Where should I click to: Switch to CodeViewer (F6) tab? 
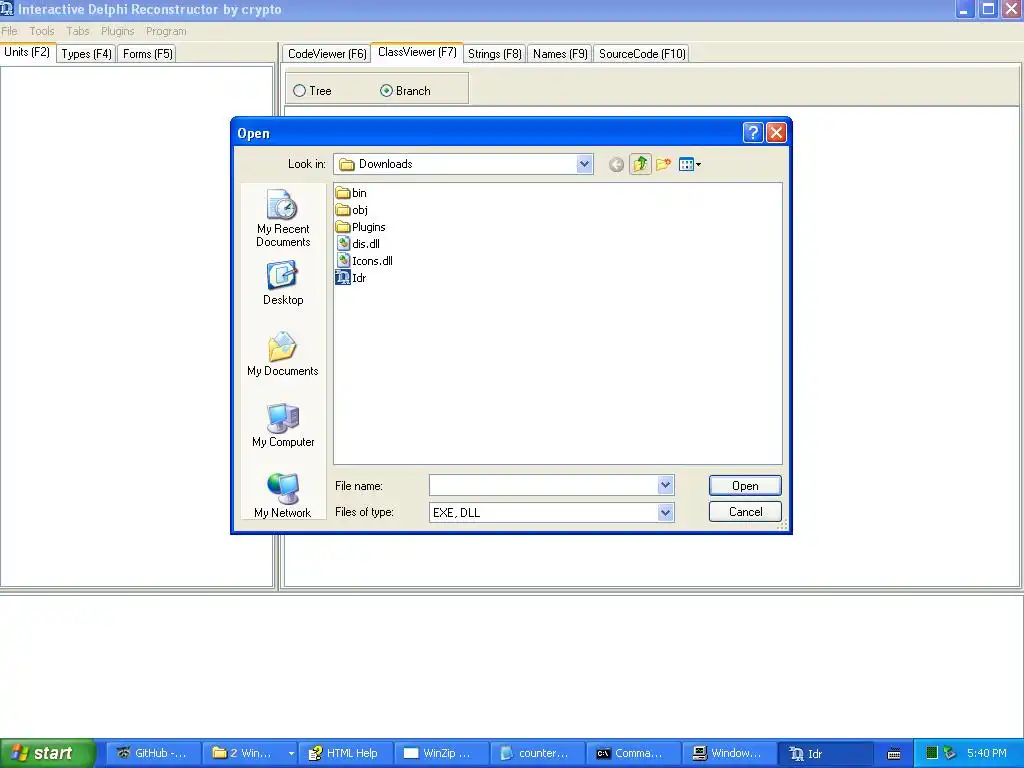[x=327, y=54]
